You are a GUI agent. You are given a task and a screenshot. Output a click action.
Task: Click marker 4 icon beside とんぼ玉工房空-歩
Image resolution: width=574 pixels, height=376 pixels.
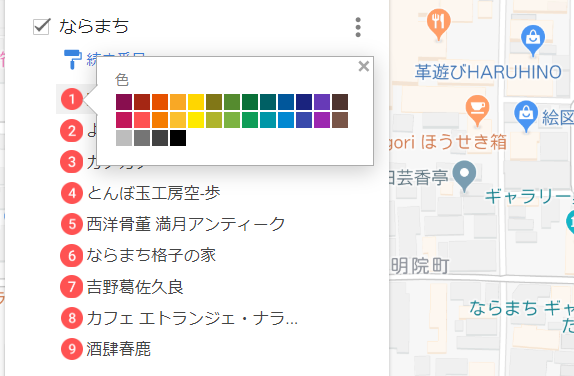pyautogui.click(x=72, y=193)
